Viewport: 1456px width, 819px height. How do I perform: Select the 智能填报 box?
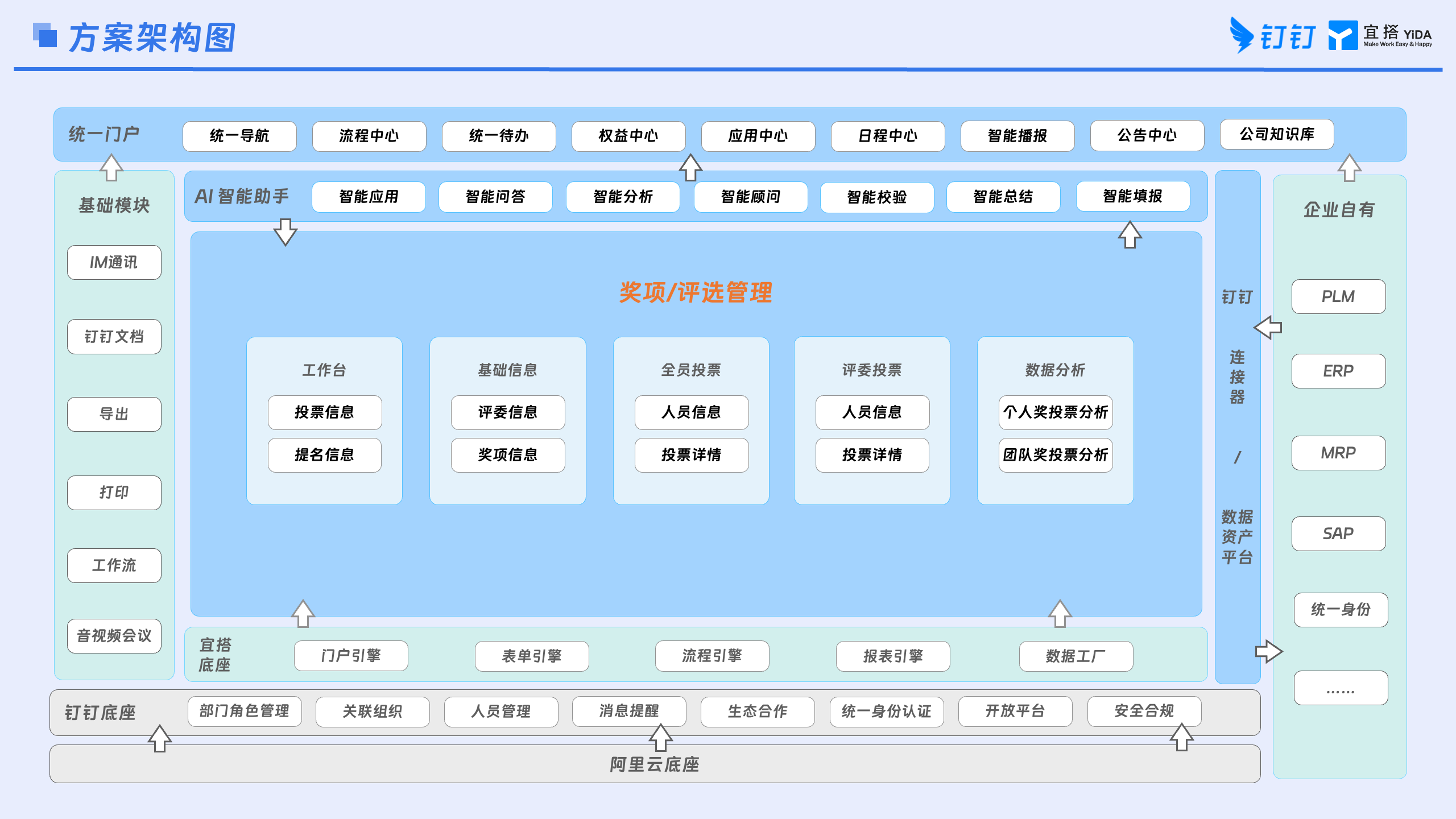(1133, 196)
